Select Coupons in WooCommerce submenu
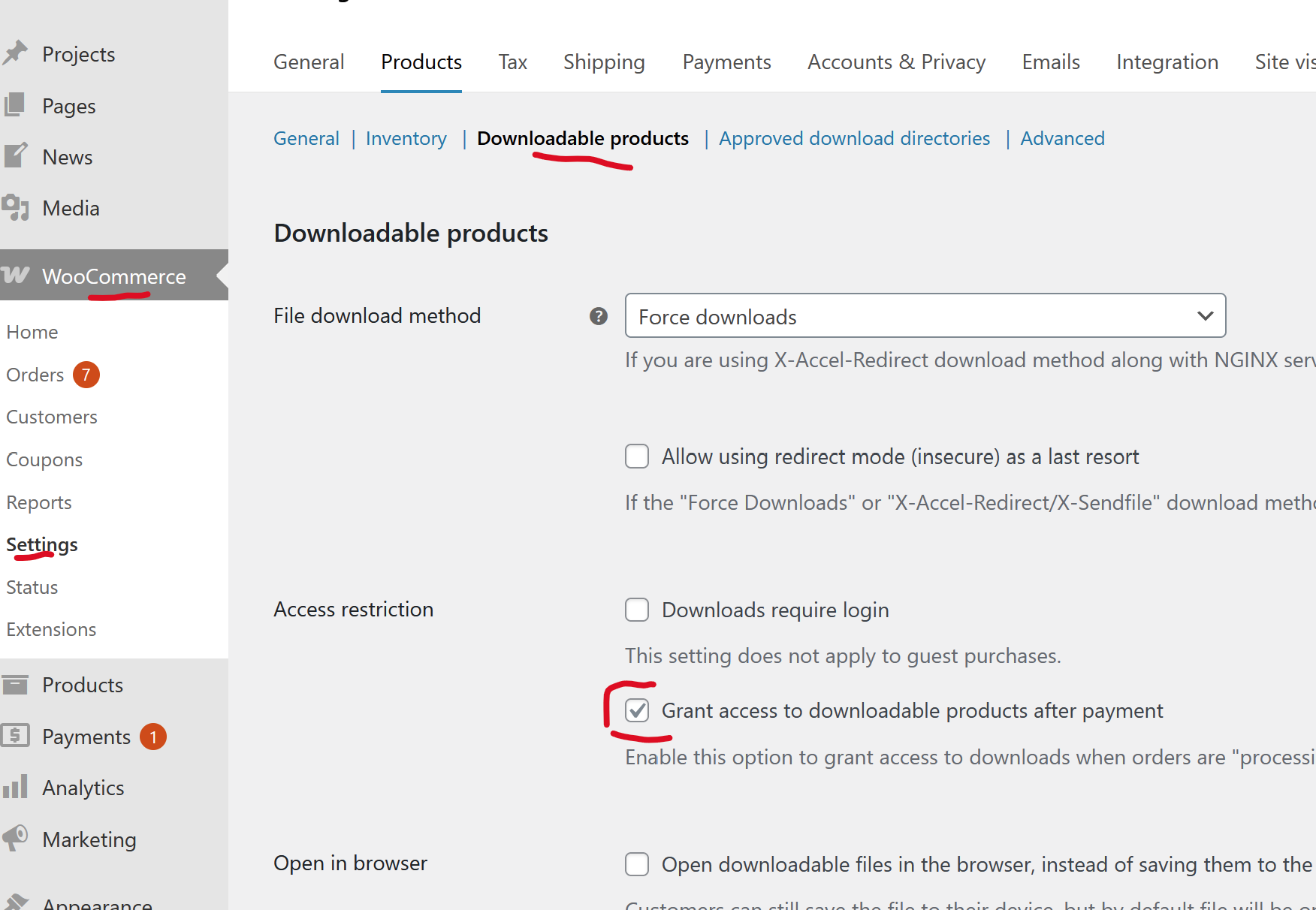Image resolution: width=1316 pixels, height=910 pixels. (x=44, y=460)
